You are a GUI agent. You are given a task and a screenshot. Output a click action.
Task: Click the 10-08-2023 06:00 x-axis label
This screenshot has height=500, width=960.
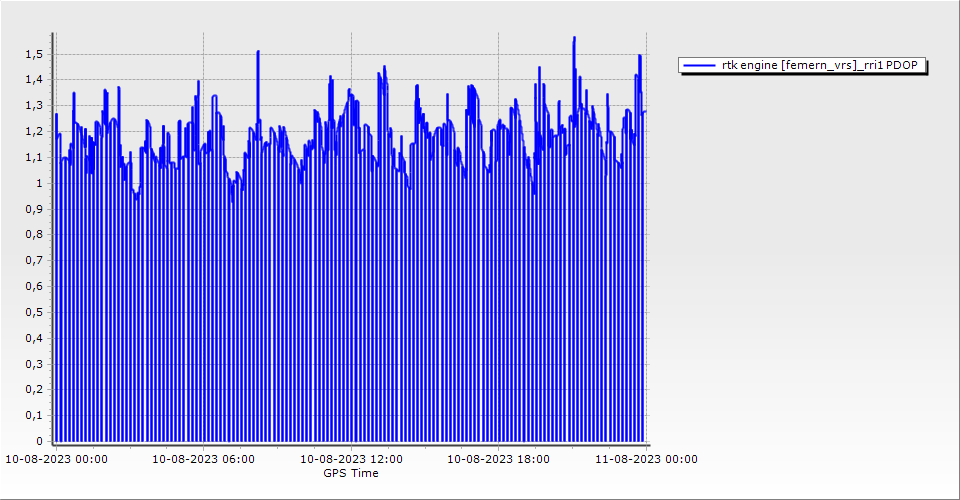(x=204, y=460)
